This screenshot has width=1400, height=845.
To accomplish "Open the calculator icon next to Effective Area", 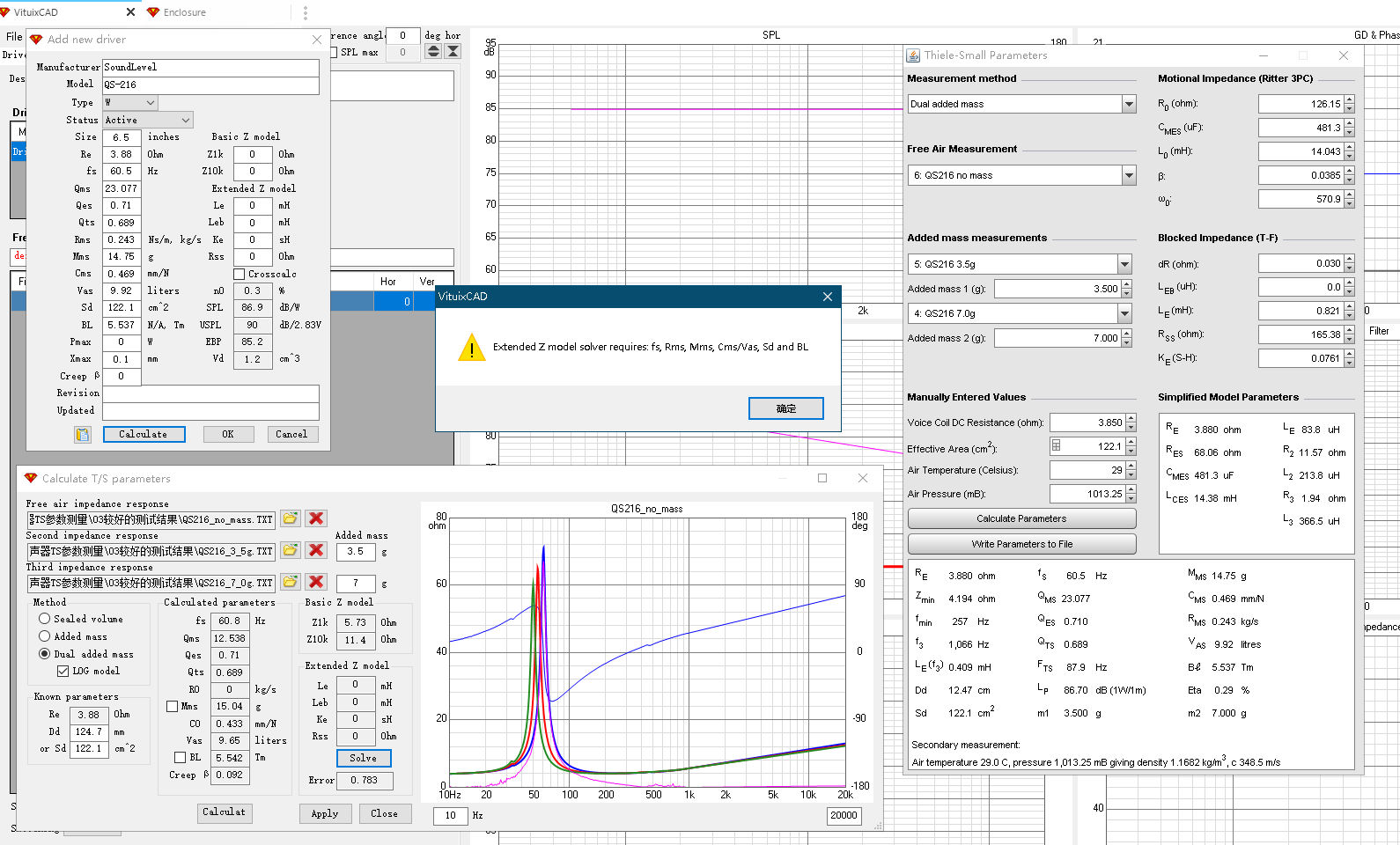I will [x=1057, y=446].
